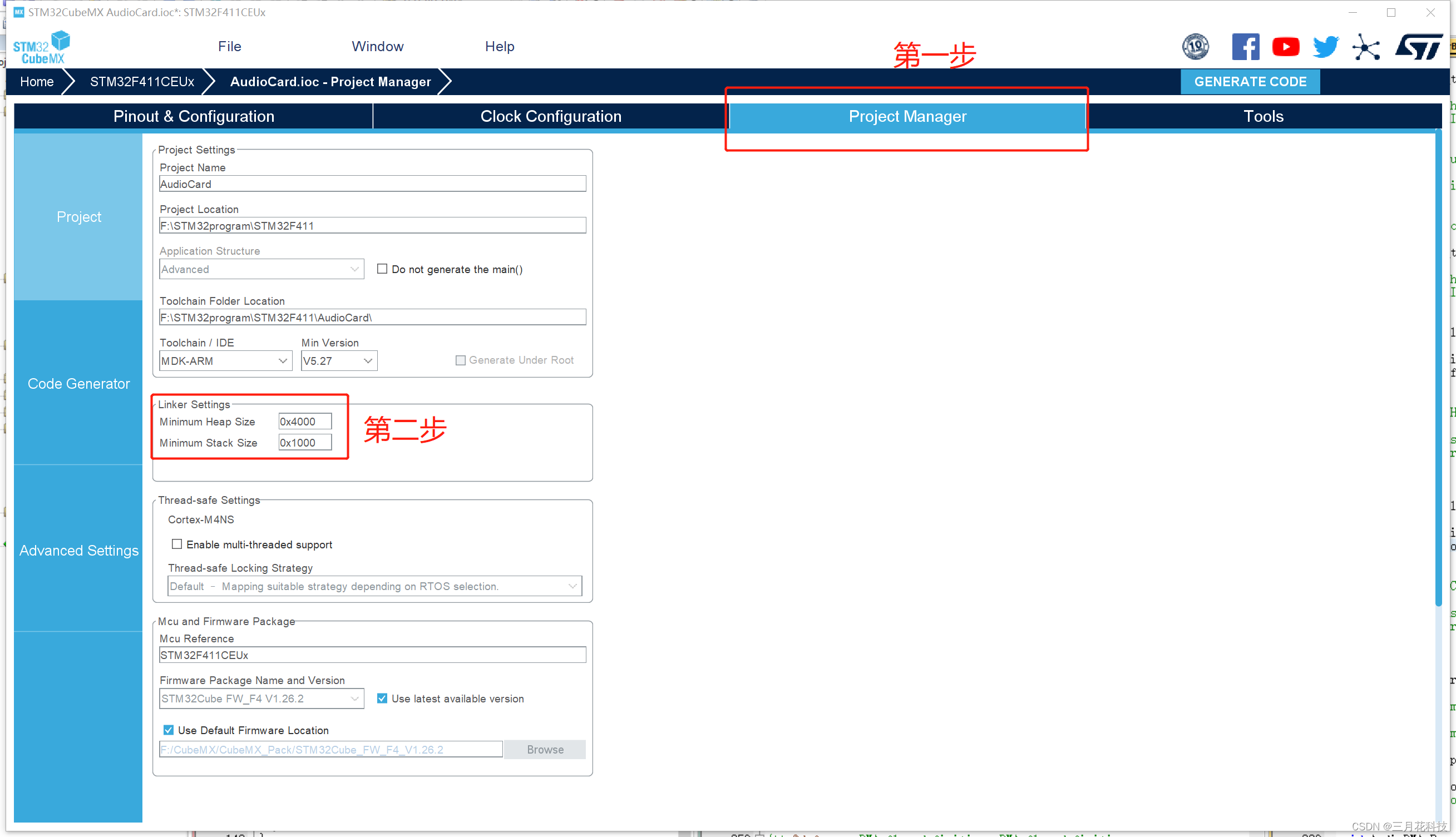Open the Thread-safe Locking Strategy dropdown
Image resolution: width=1456 pixels, height=837 pixels.
point(374,586)
